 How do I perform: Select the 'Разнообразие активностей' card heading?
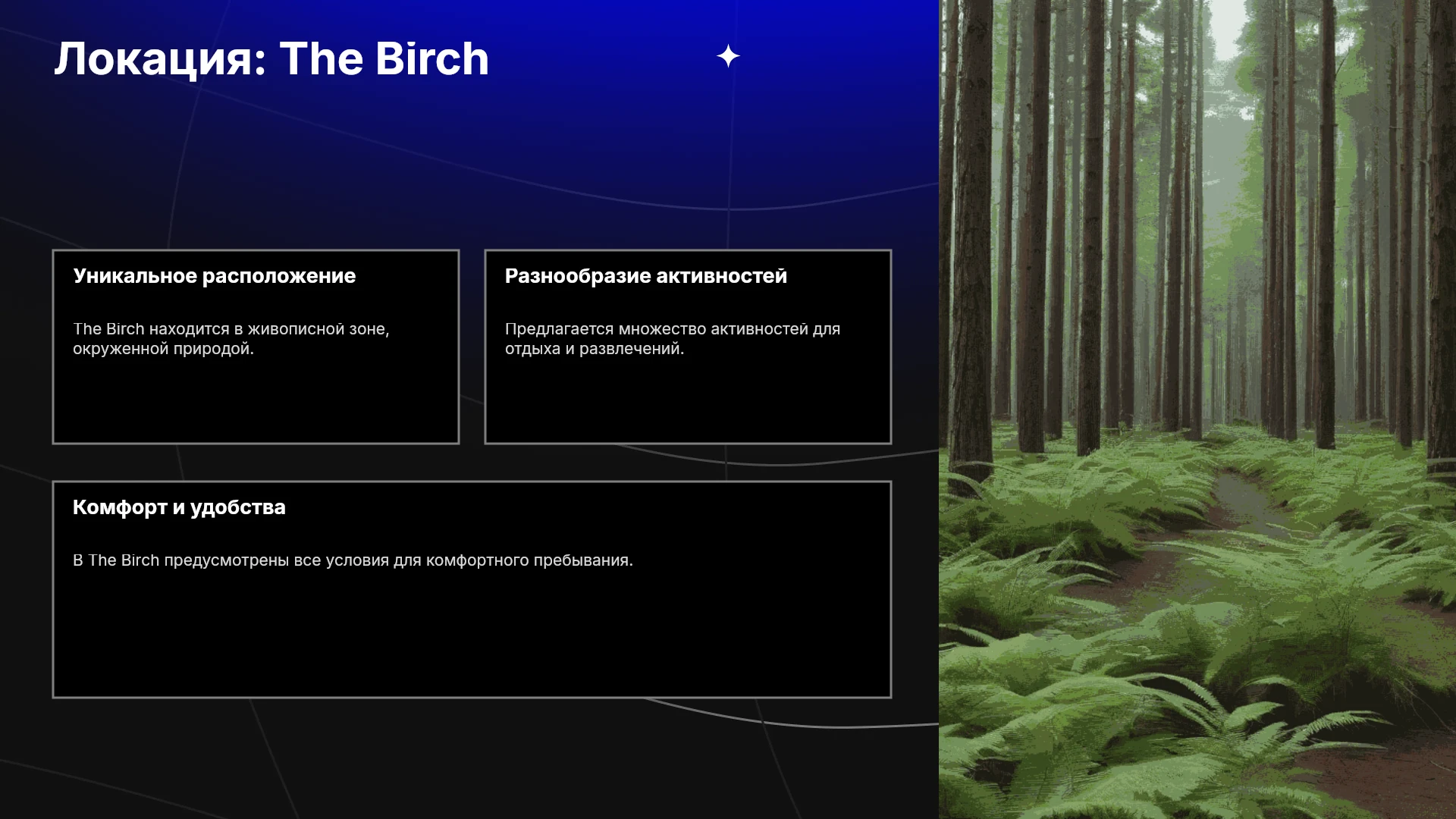pyautogui.click(x=646, y=276)
